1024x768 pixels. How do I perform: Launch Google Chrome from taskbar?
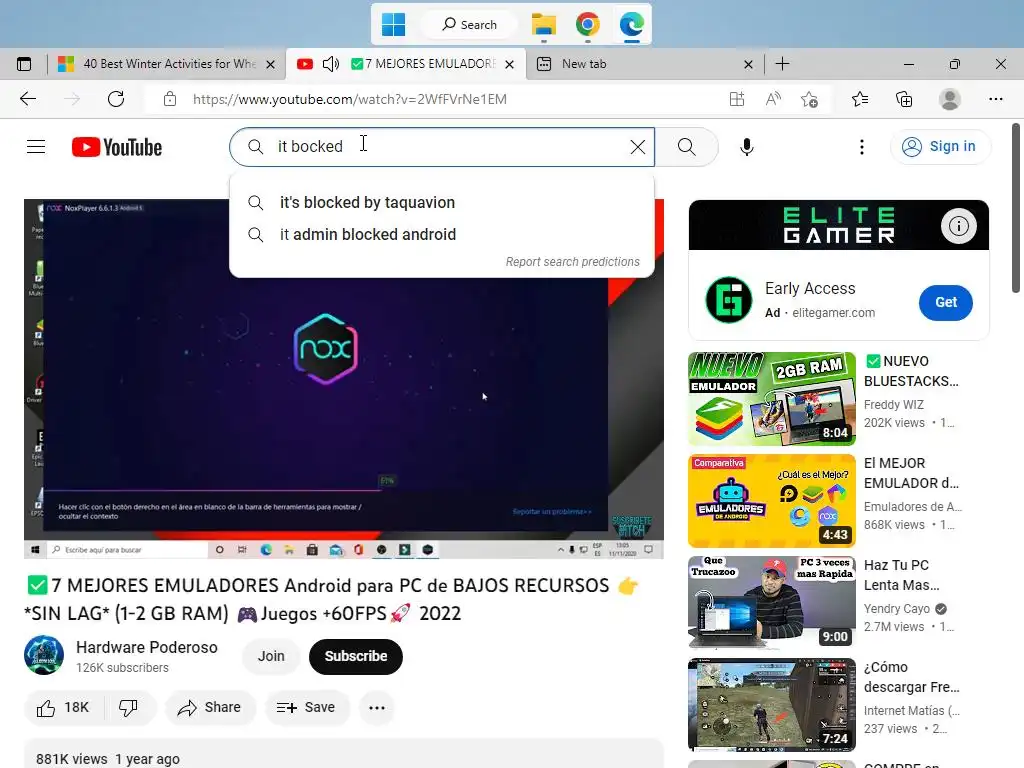(x=588, y=25)
